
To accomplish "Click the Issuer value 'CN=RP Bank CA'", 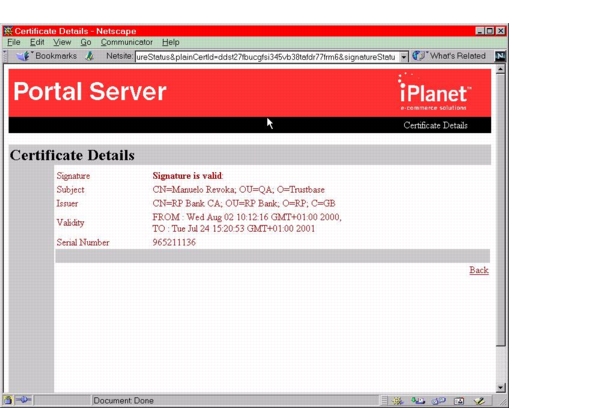I will tap(186, 204).
